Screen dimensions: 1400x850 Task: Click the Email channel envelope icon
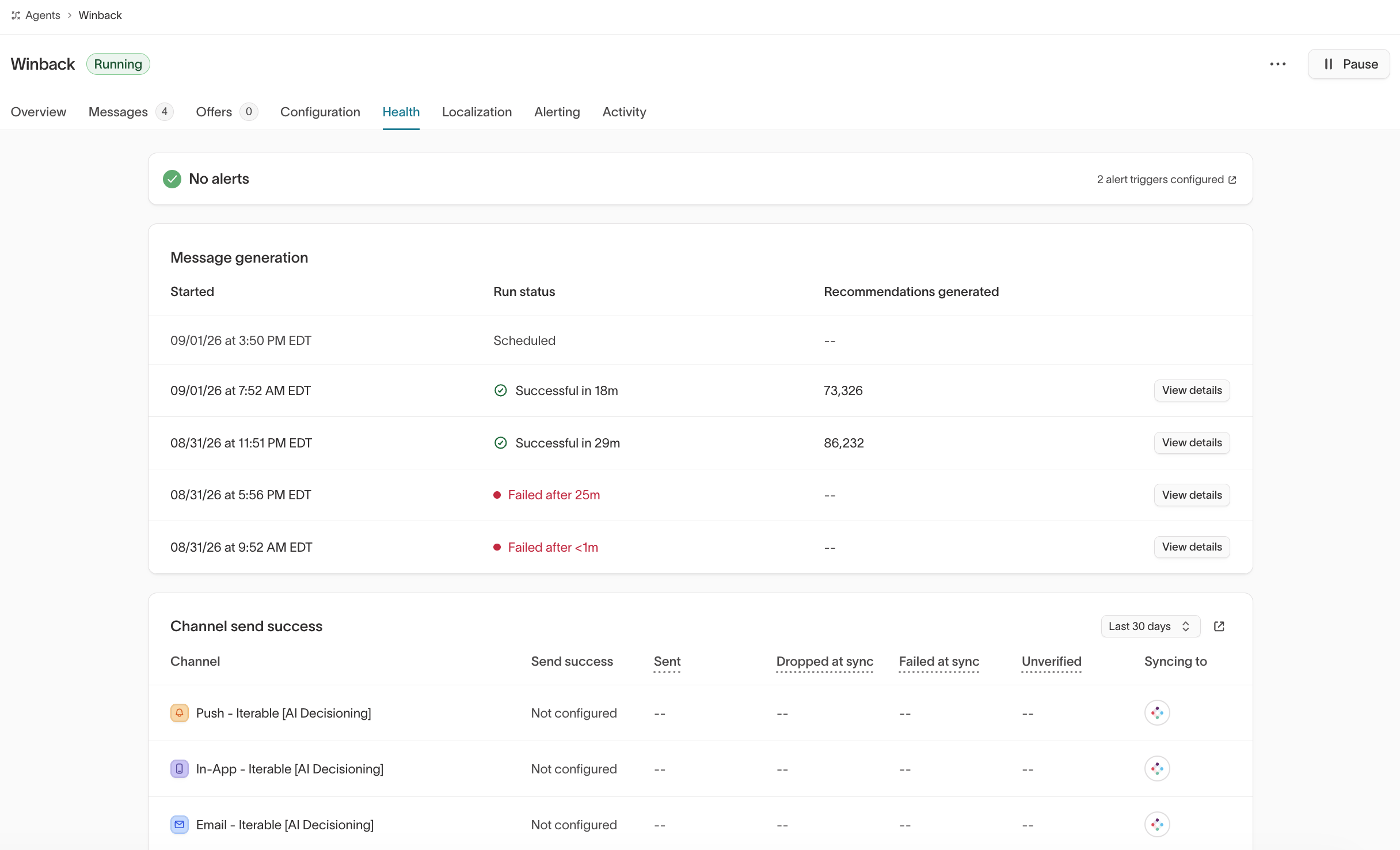(180, 825)
